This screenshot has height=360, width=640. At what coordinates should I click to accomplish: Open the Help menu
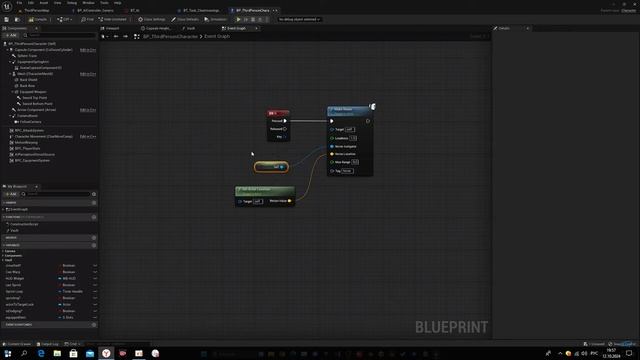coord(118,2)
